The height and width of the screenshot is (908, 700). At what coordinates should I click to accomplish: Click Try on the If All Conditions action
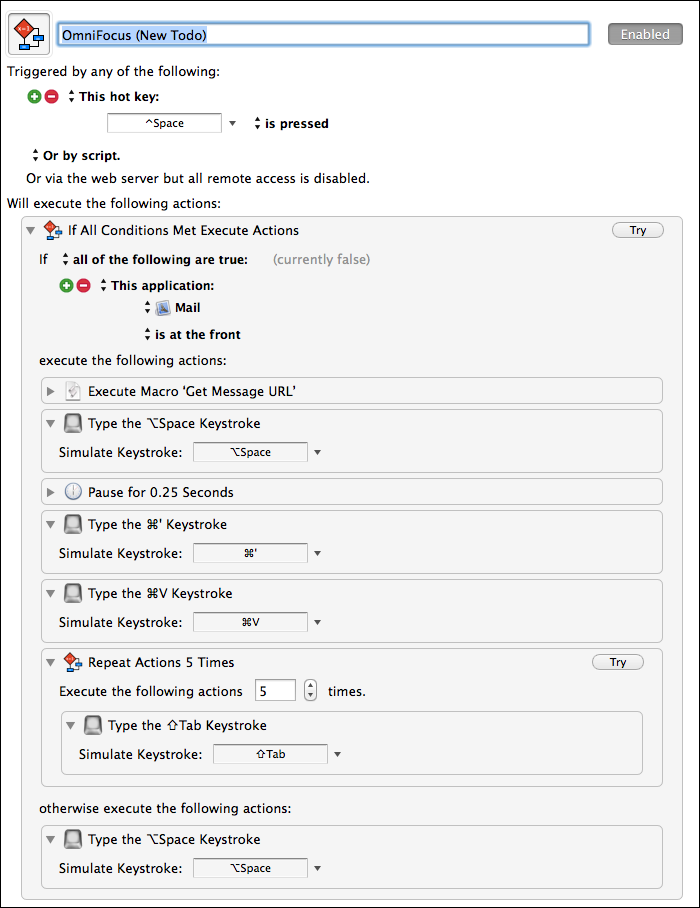pos(638,230)
